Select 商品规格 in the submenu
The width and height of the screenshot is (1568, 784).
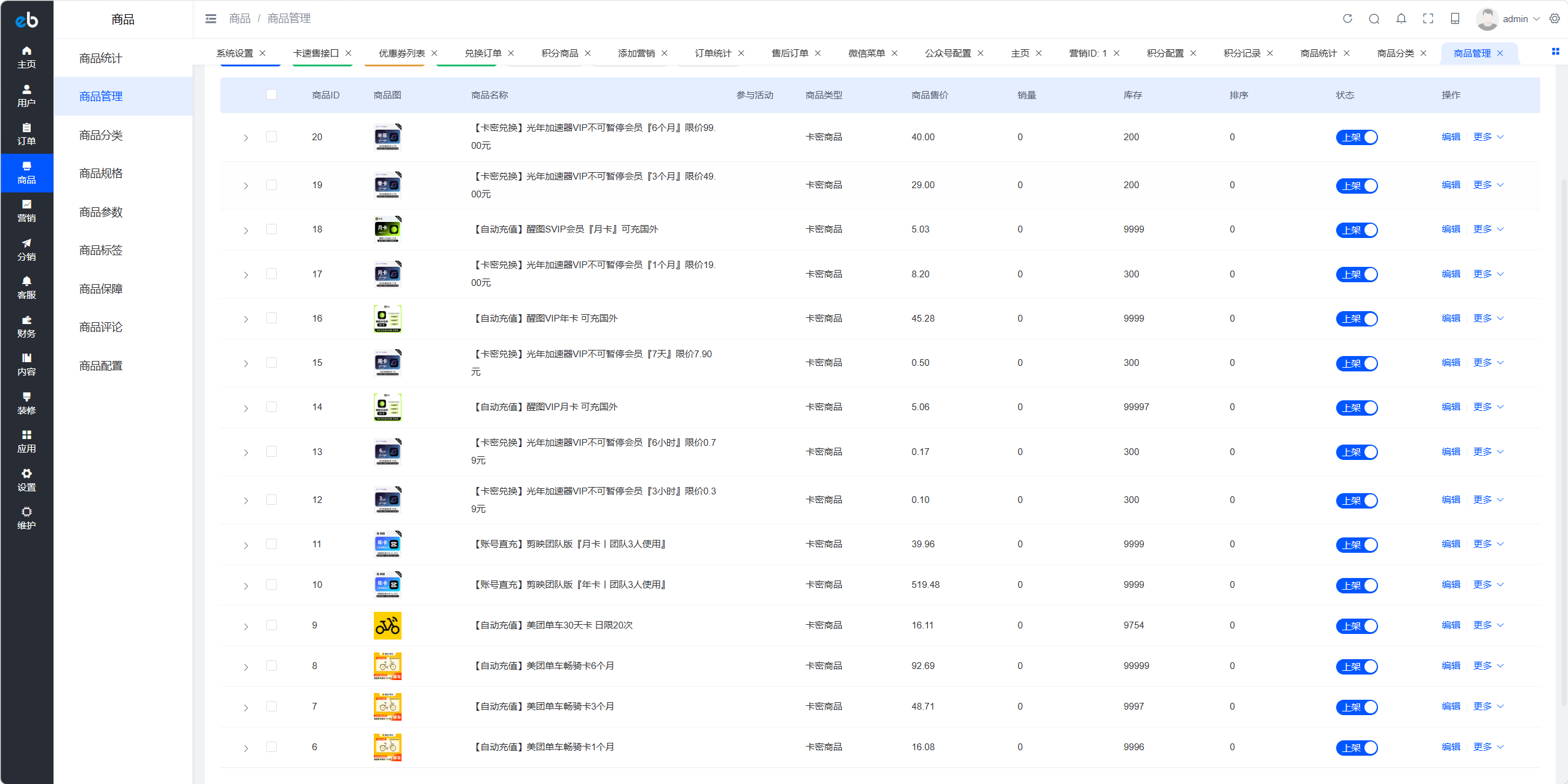(101, 173)
